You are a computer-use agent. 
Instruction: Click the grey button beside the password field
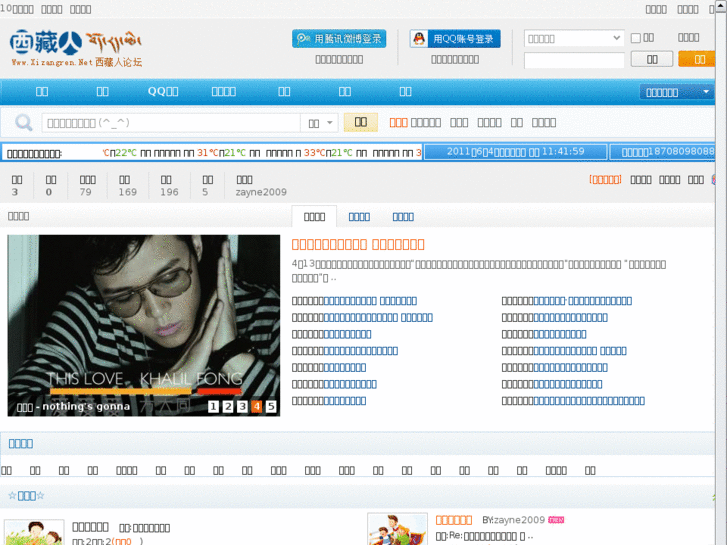coord(652,59)
